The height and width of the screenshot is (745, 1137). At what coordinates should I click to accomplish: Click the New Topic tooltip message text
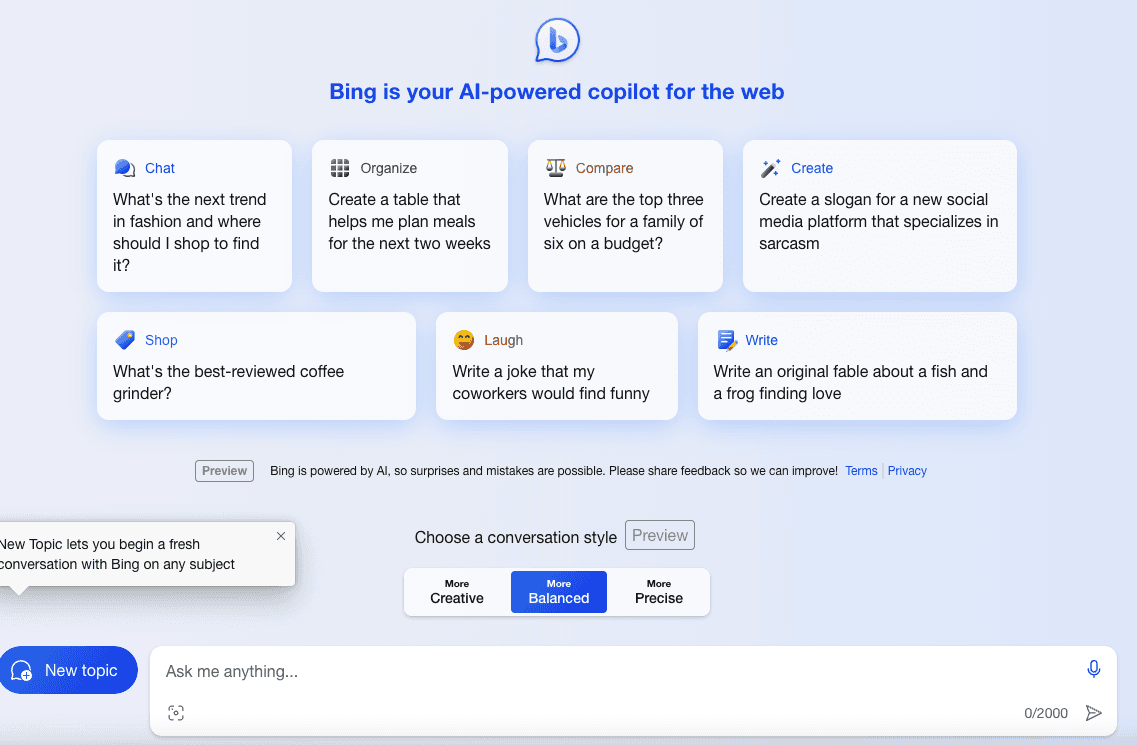click(x=116, y=554)
